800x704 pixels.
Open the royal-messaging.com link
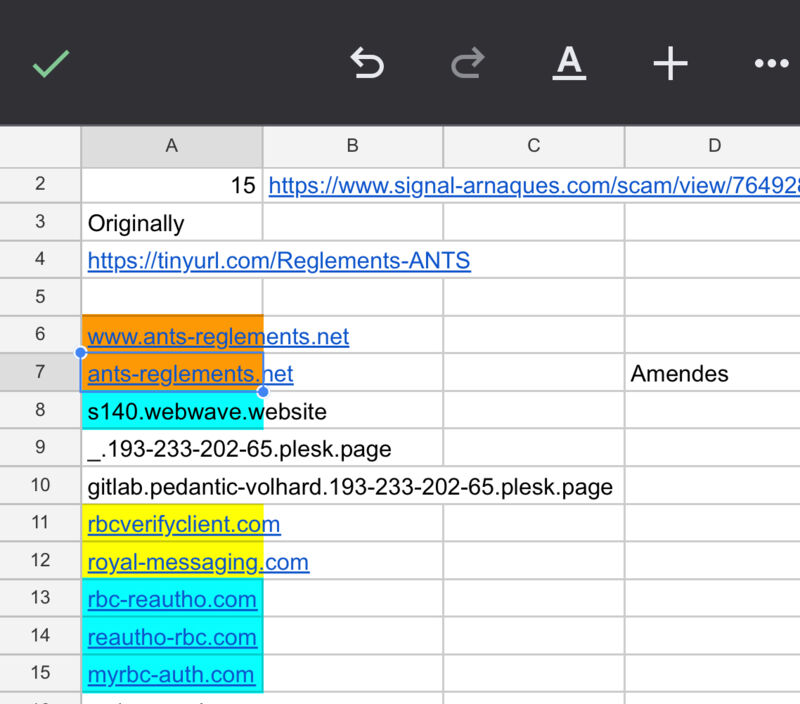click(x=198, y=562)
